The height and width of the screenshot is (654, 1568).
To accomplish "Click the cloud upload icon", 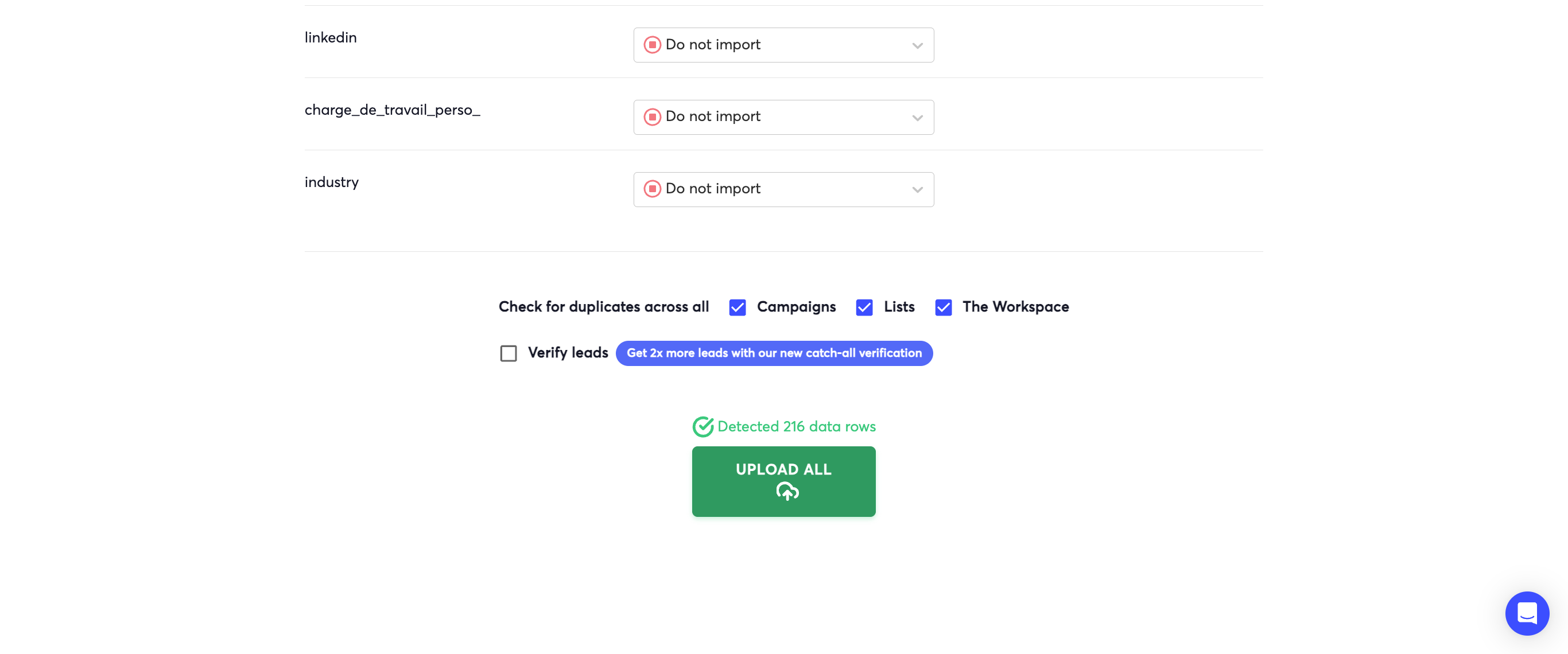I will click(787, 491).
